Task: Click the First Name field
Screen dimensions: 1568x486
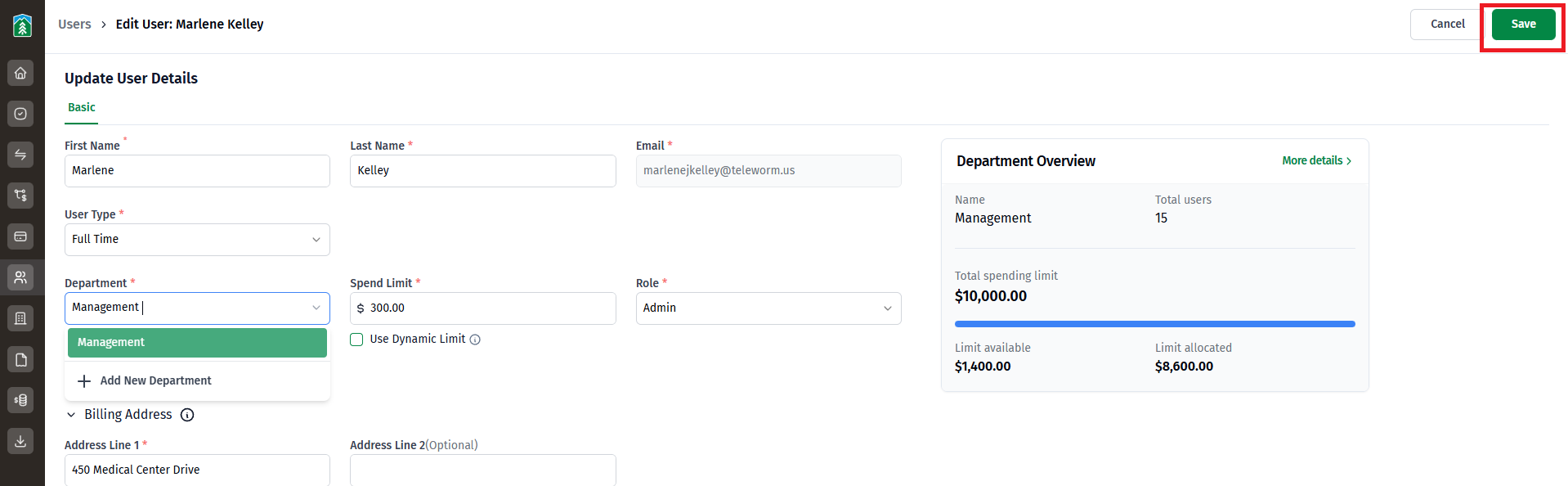Action: tap(197, 171)
